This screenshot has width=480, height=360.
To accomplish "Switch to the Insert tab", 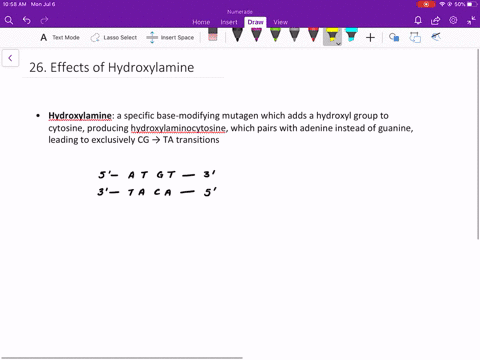I will point(229,22).
